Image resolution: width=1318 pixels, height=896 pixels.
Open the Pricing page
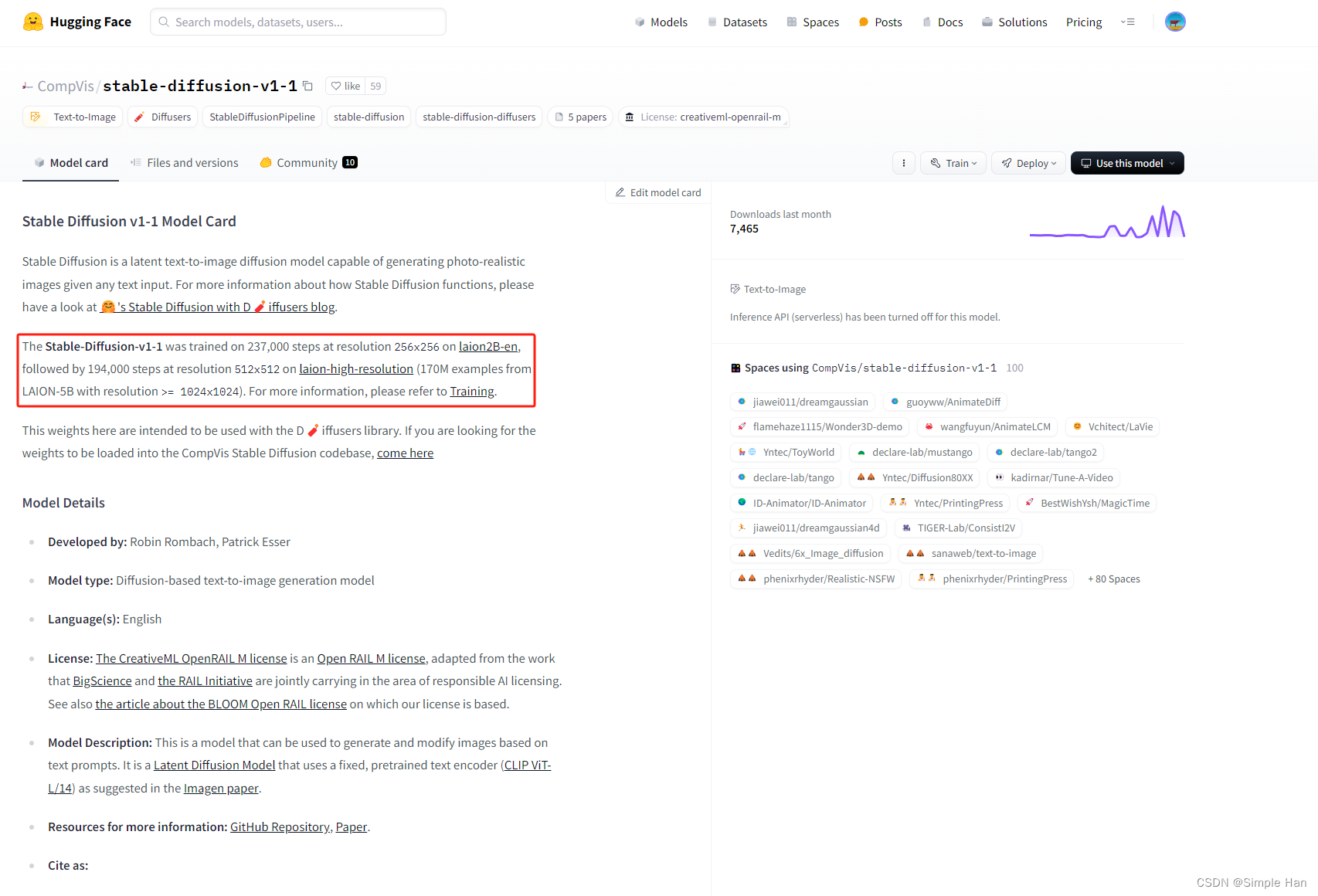click(x=1084, y=22)
